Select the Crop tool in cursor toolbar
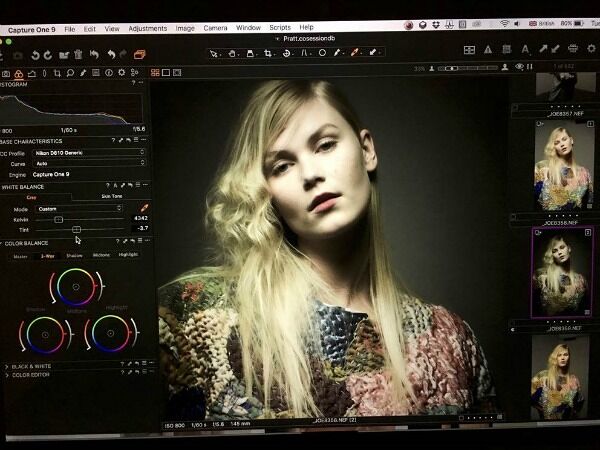Image resolution: width=600 pixels, height=450 pixels. tap(267, 53)
